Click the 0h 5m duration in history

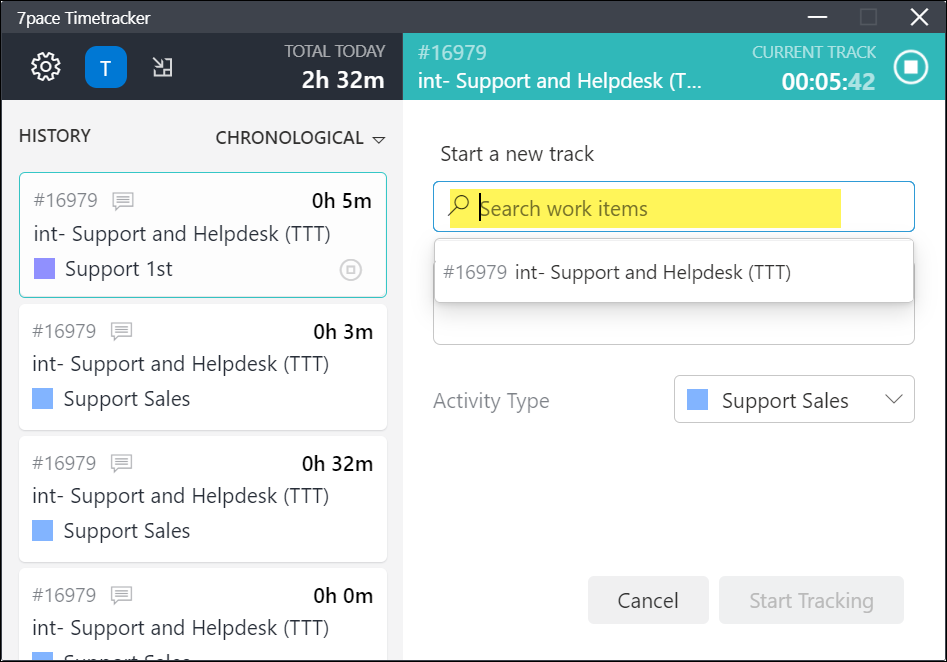click(x=342, y=201)
